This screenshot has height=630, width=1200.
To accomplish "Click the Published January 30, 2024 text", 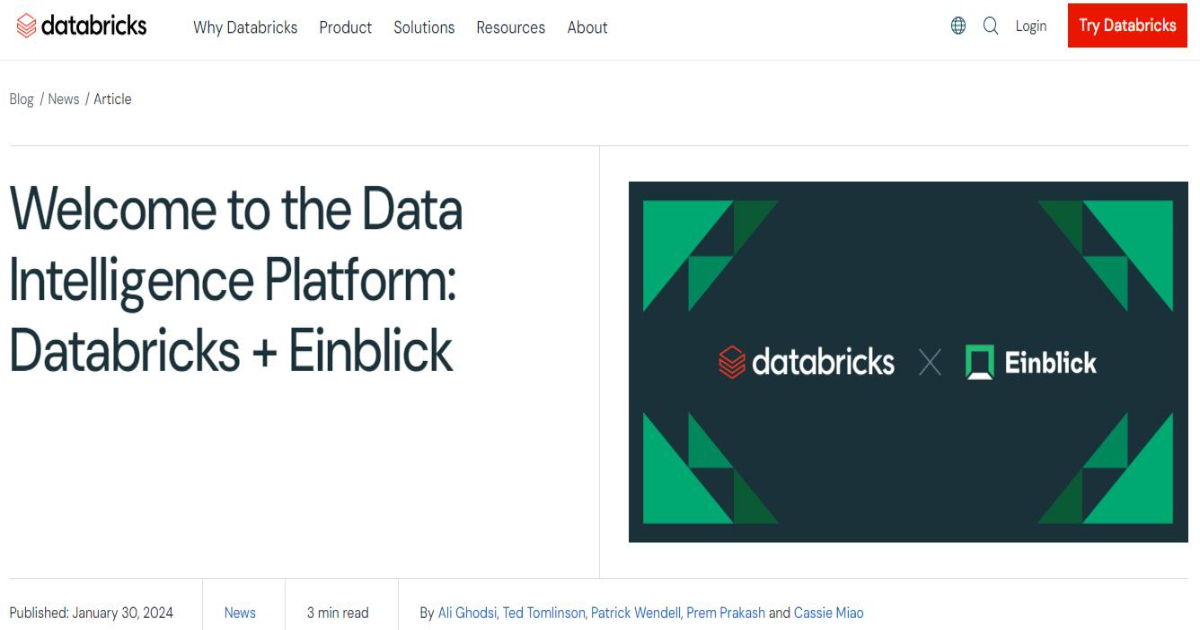I will tap(91, 613).
